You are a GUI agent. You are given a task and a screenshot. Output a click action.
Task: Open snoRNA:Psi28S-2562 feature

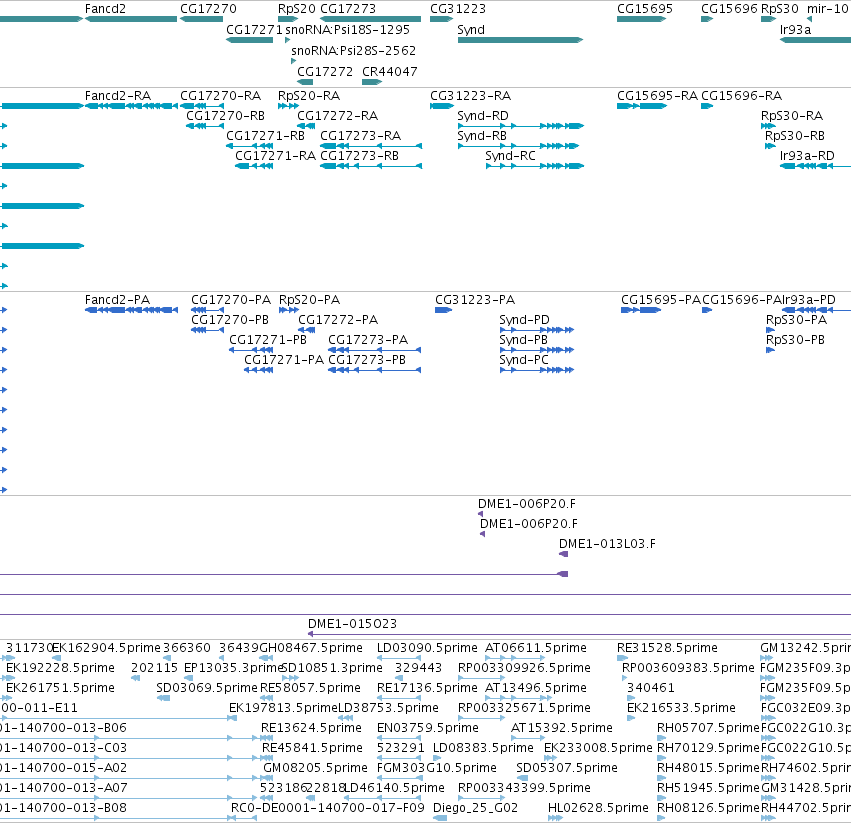(353, 50)
